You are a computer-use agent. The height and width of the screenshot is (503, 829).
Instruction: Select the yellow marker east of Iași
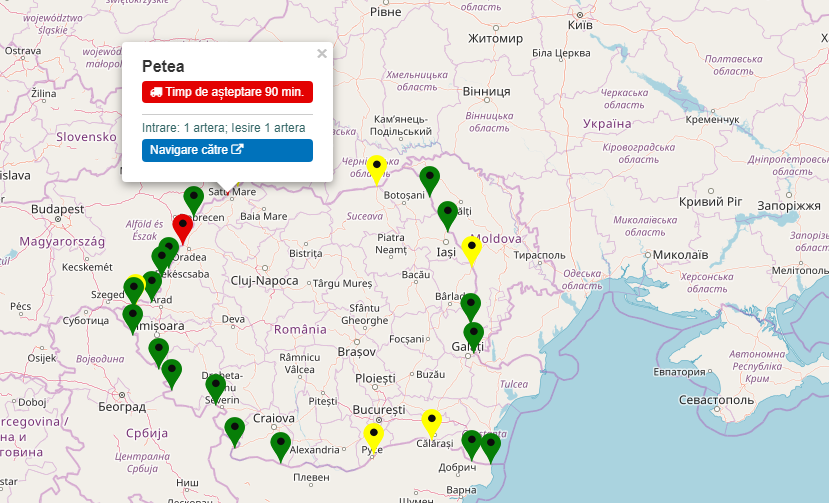tap(473, 247)
